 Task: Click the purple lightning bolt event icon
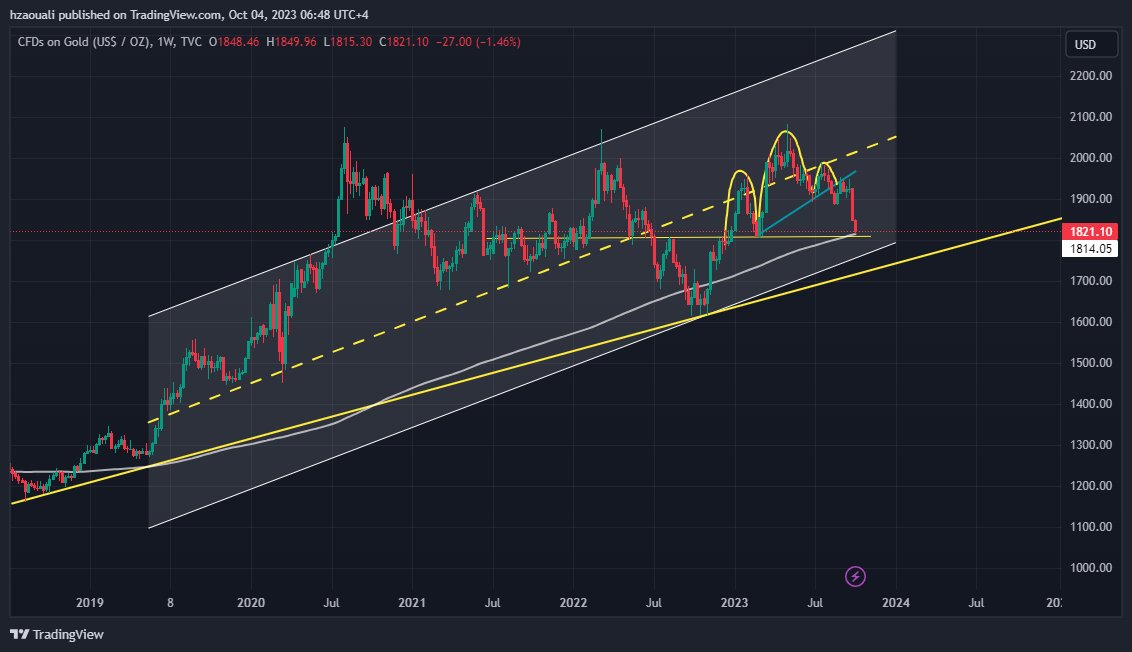point(855,576)
